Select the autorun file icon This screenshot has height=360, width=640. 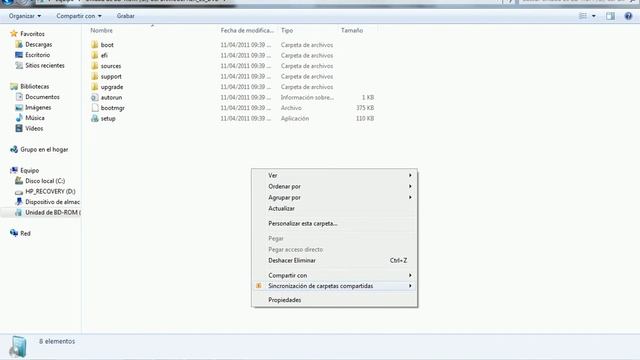tap(95, 98)
